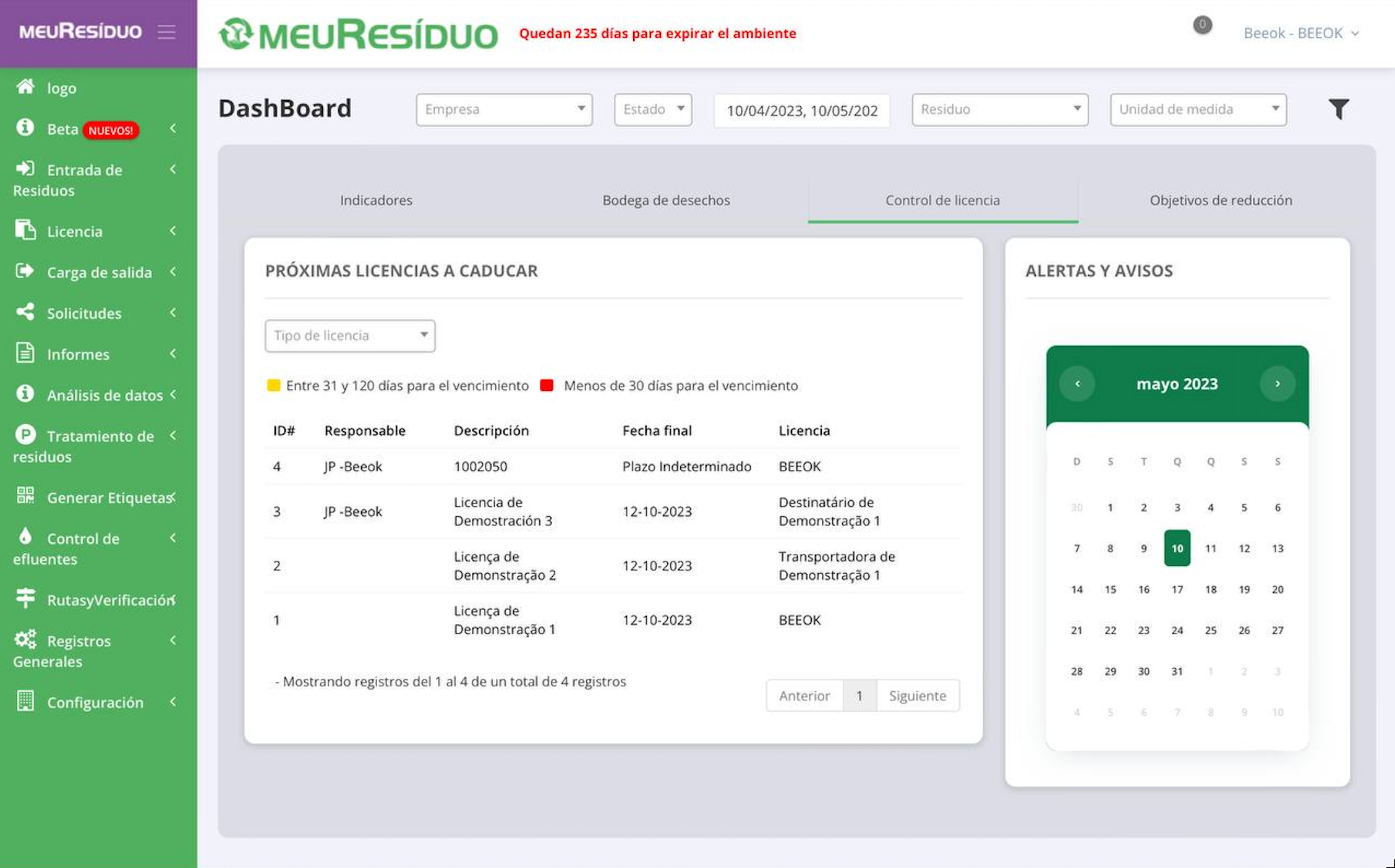This screenshot has width=1395, height=868.
Task: Open the Residuo dropdown
Action: coord(1000,109)
